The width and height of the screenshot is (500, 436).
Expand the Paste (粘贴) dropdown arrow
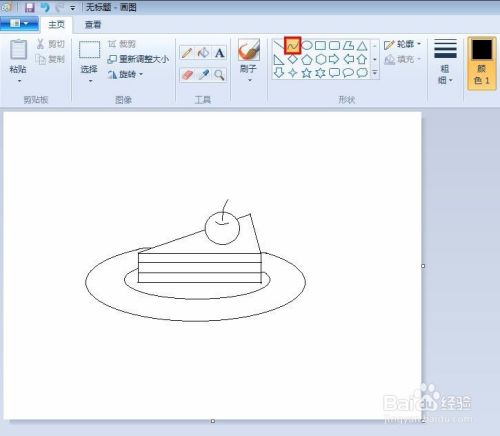pos(19,81)
